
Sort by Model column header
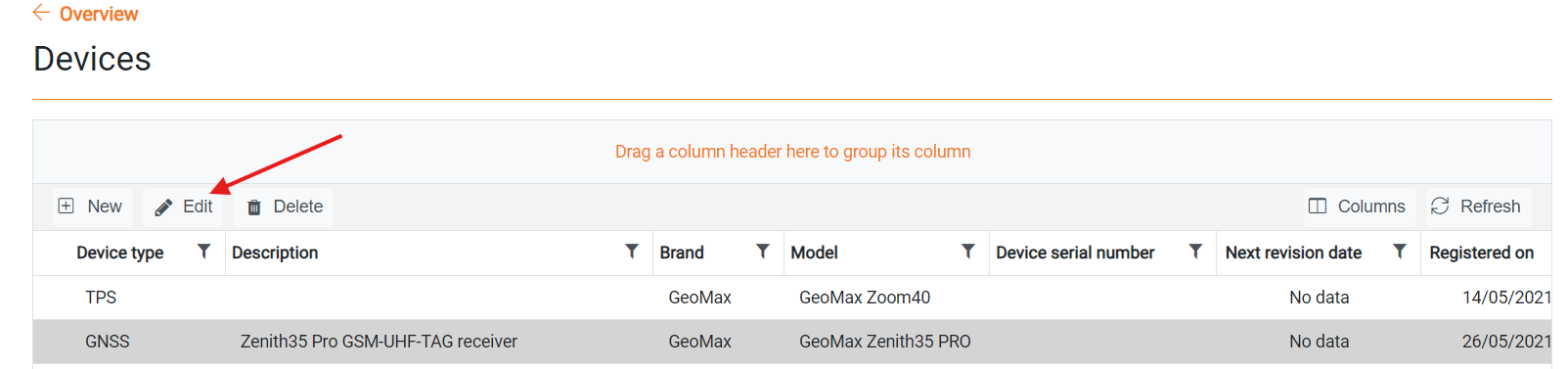(x=814, y=253)
